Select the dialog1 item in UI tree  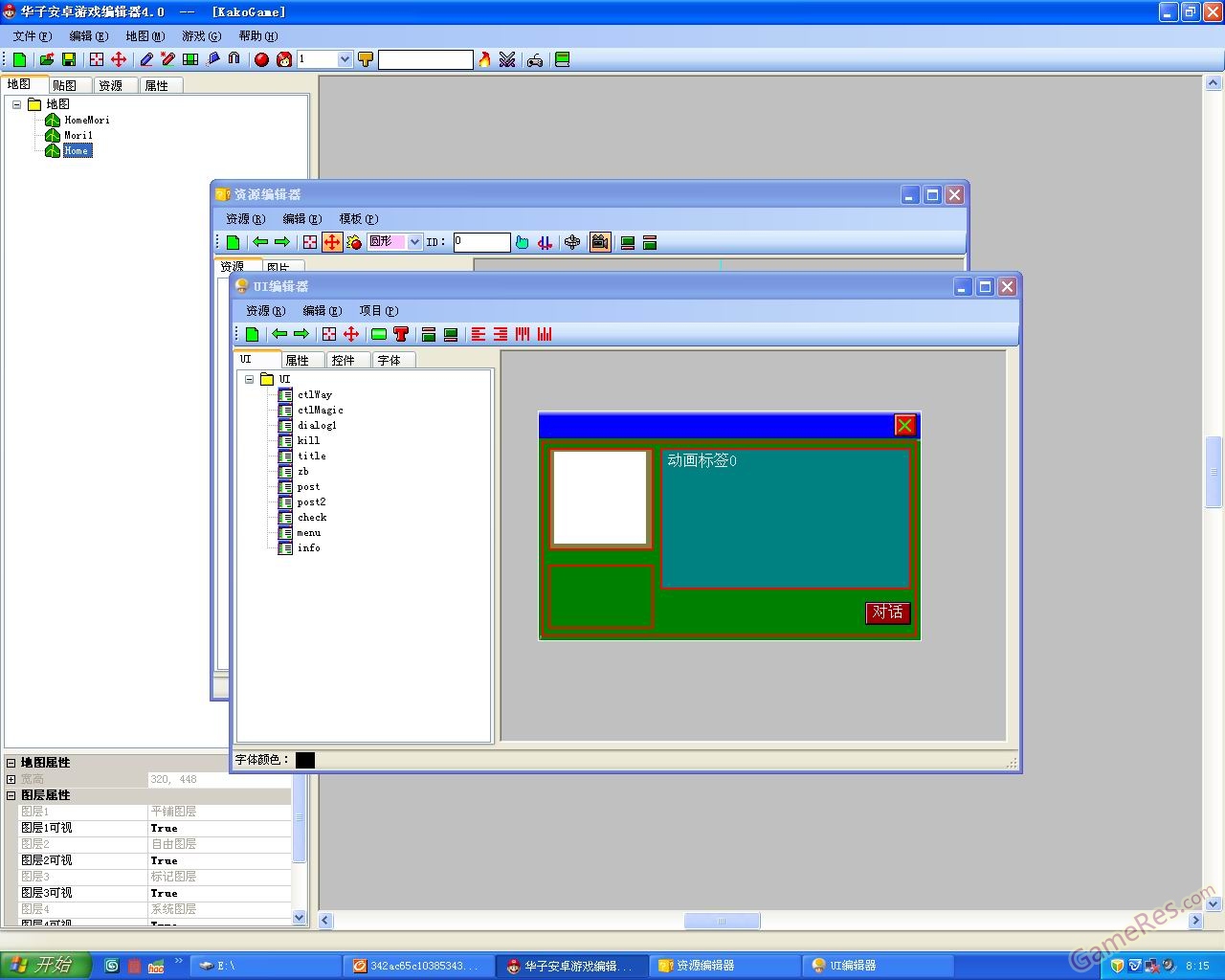pyautogui.click(x=317, y=425)
